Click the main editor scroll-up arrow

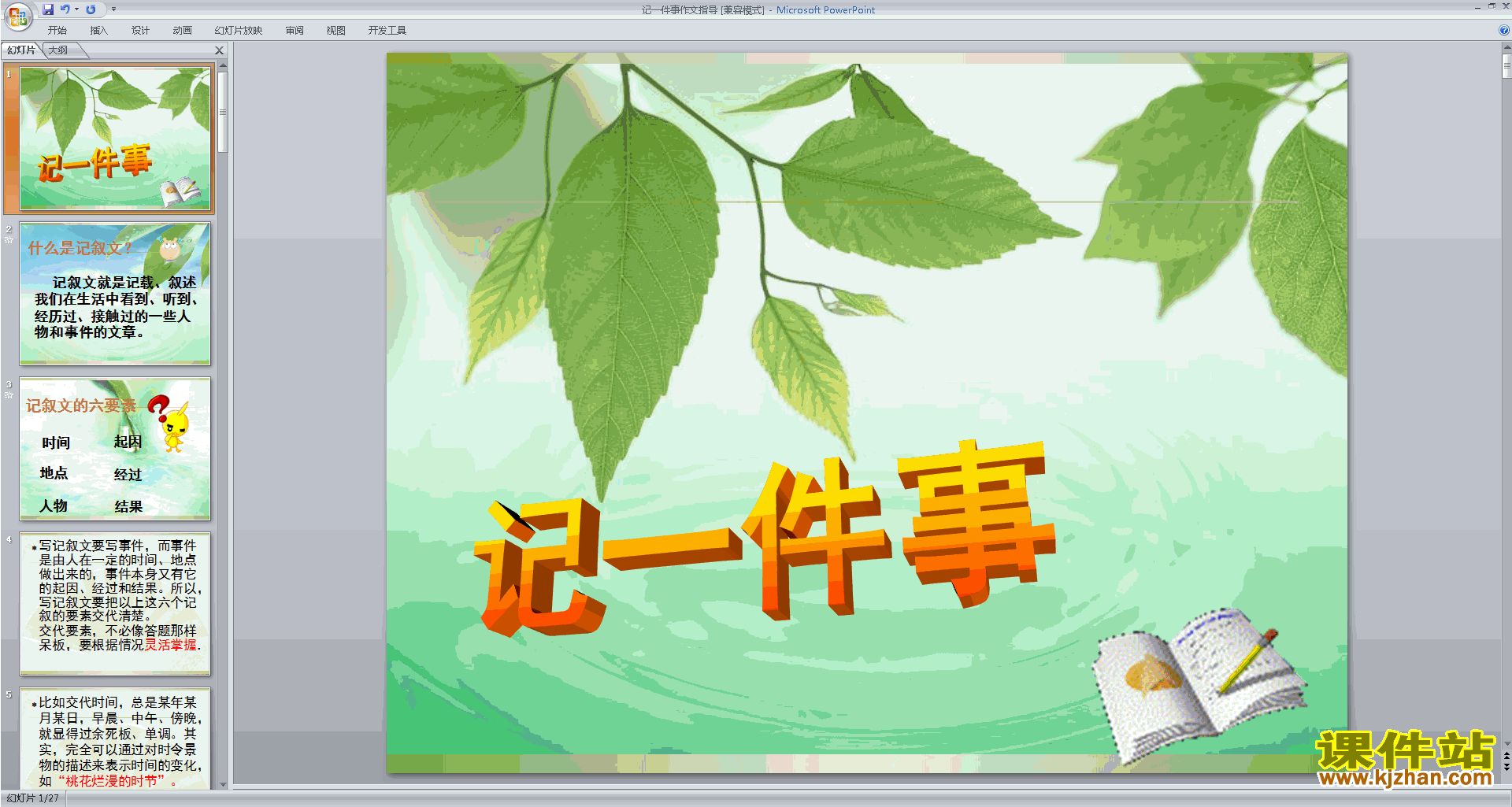[x=1506, y=48]
